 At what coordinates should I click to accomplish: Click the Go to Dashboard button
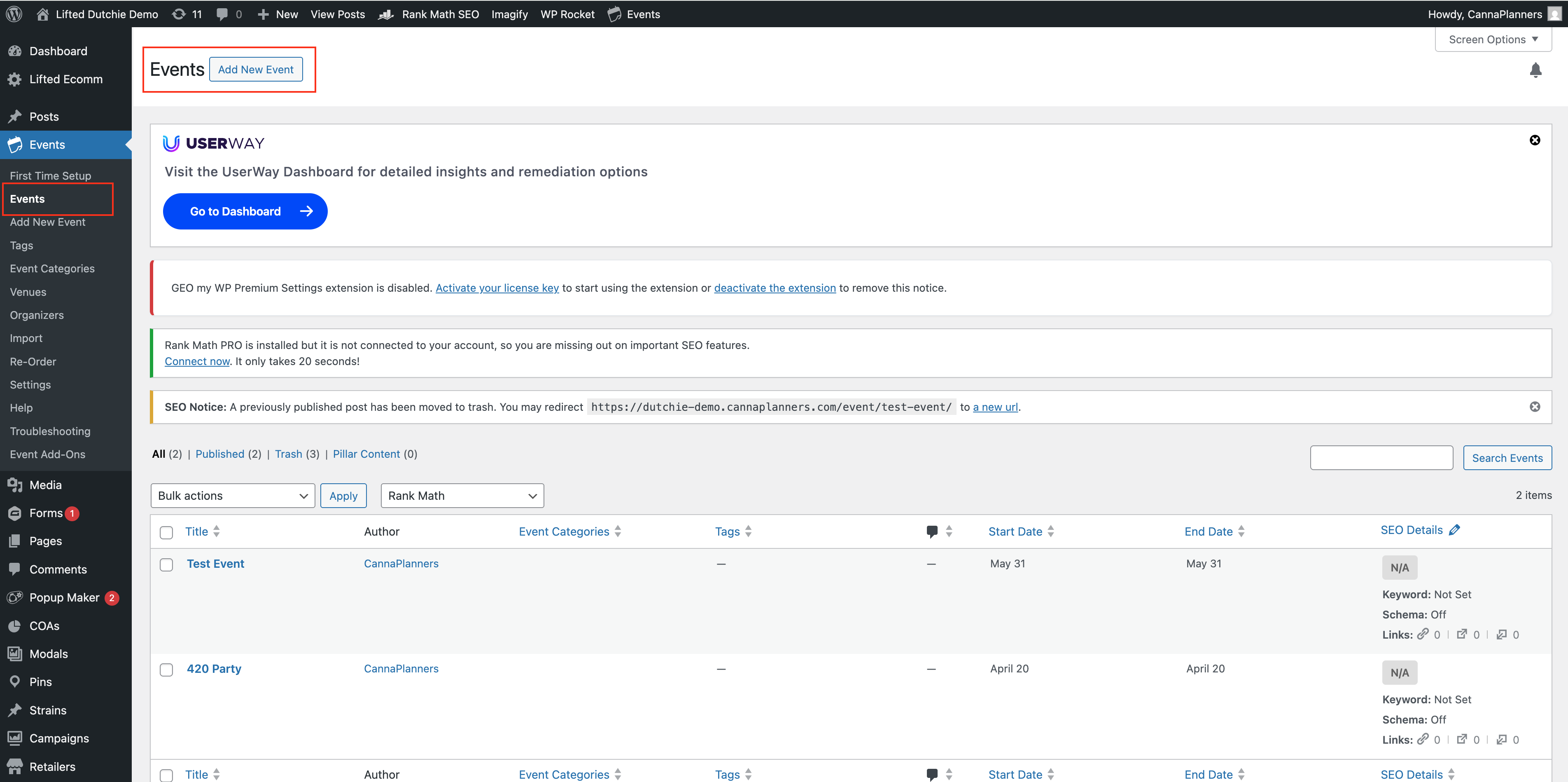245,211
